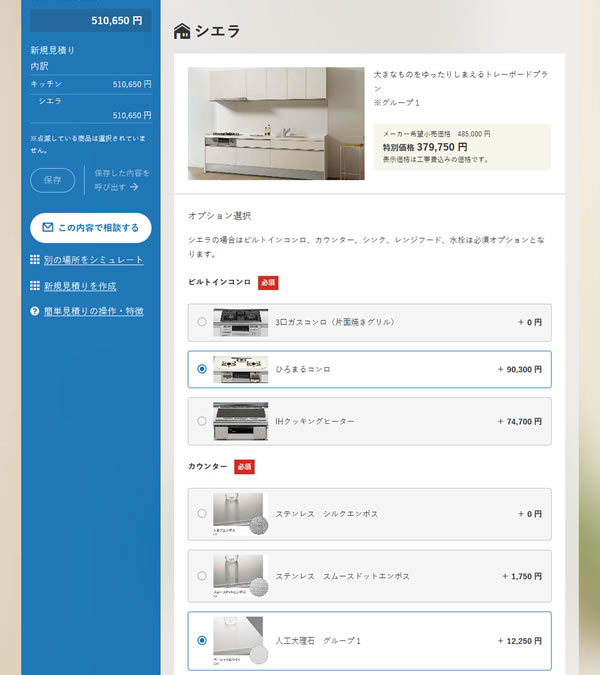This screenshot has width=600, height=675.
Task: Click the 必須 badge beside ビルトインコンロ
Action: [x=268, y=283]
